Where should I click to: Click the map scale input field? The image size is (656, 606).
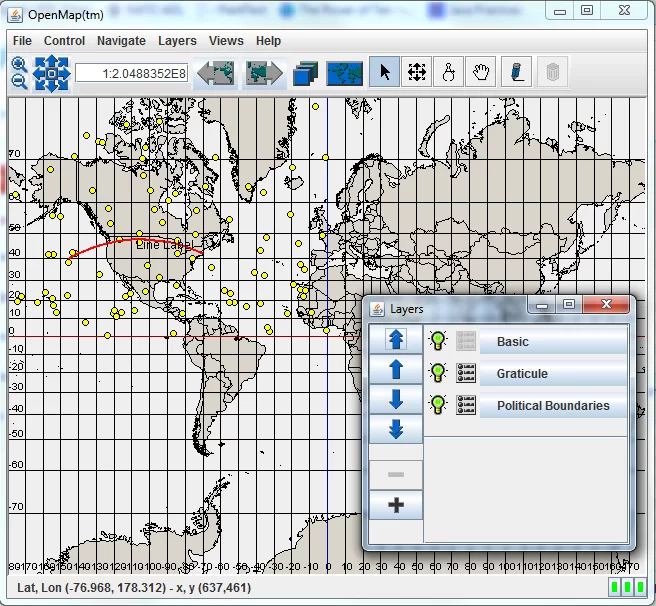tap(132, 74)
